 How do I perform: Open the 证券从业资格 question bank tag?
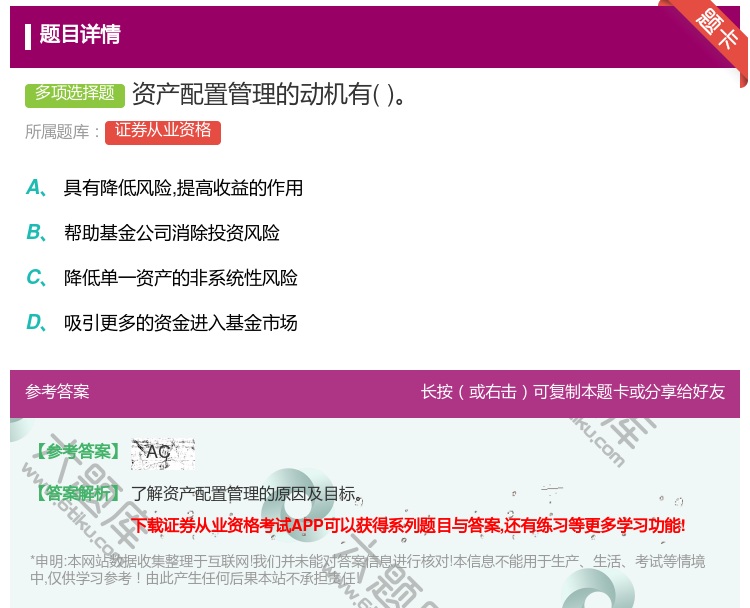163,131
